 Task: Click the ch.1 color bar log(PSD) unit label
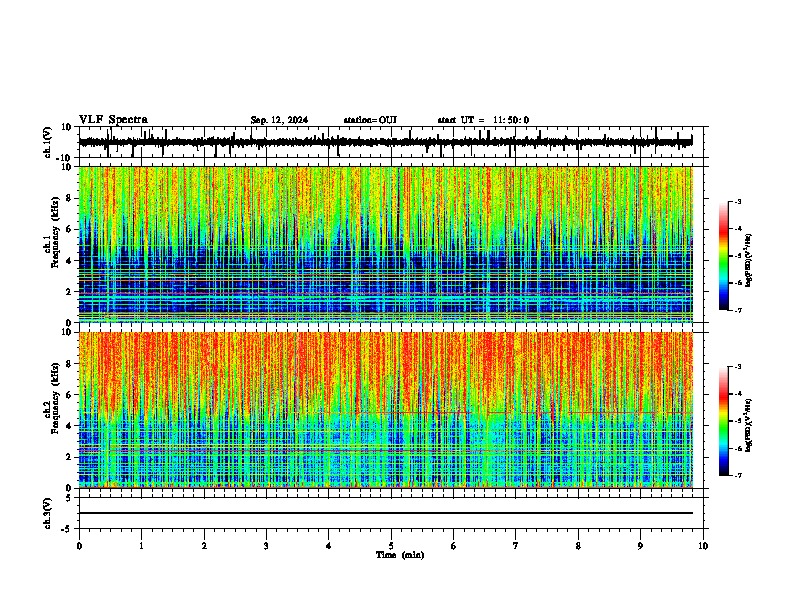749,260
